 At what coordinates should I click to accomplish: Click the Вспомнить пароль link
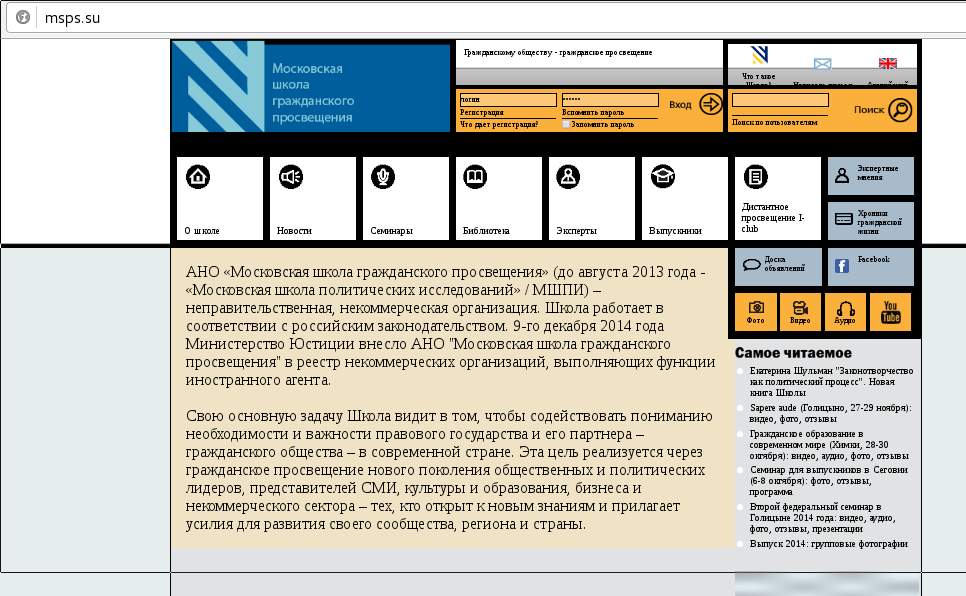[593, 113]
